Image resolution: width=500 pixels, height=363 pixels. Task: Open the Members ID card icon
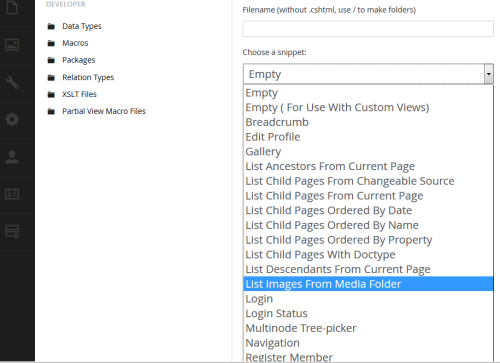pos(12,194)
